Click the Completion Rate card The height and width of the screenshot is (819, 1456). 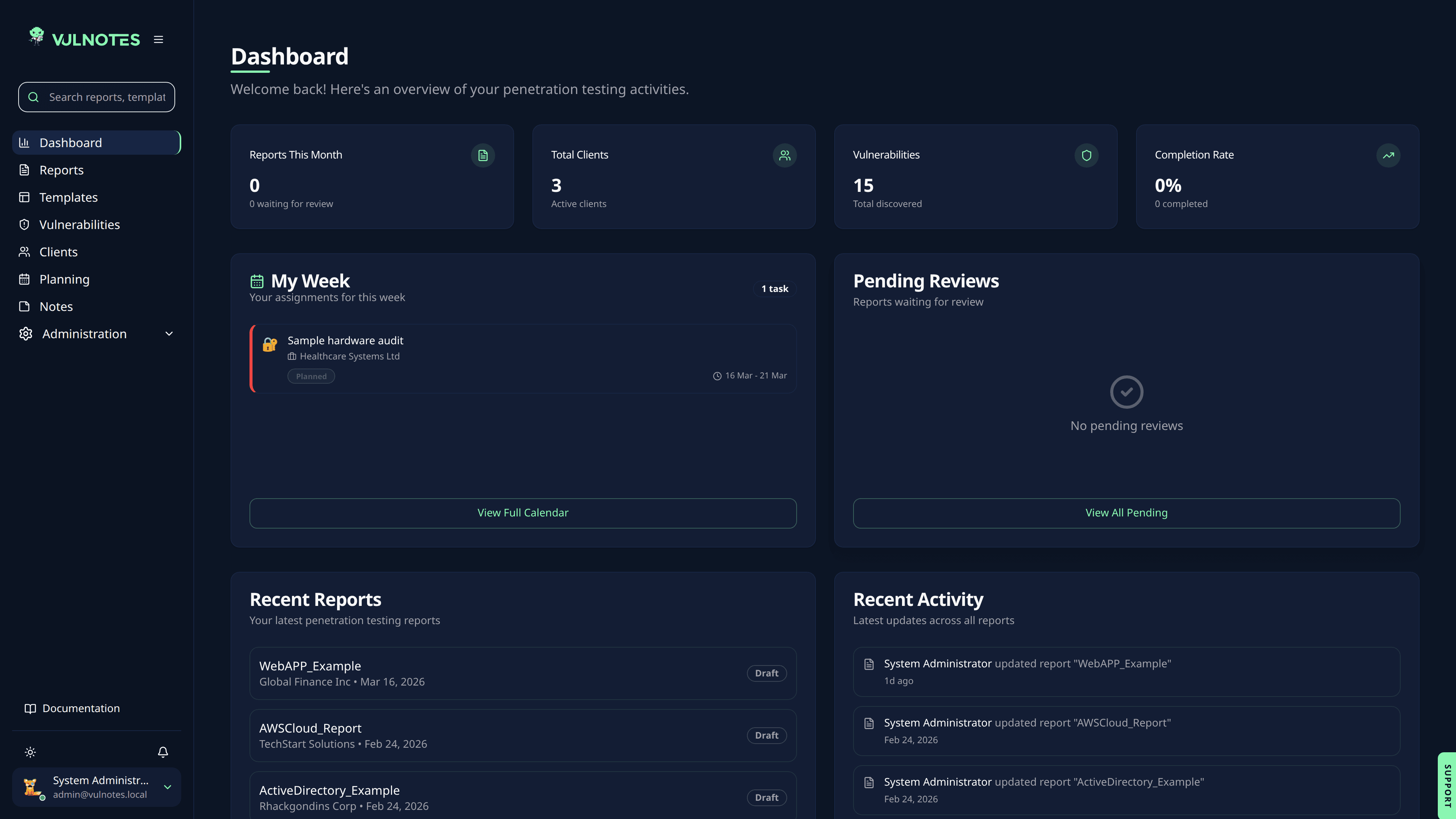point(1277,177)
